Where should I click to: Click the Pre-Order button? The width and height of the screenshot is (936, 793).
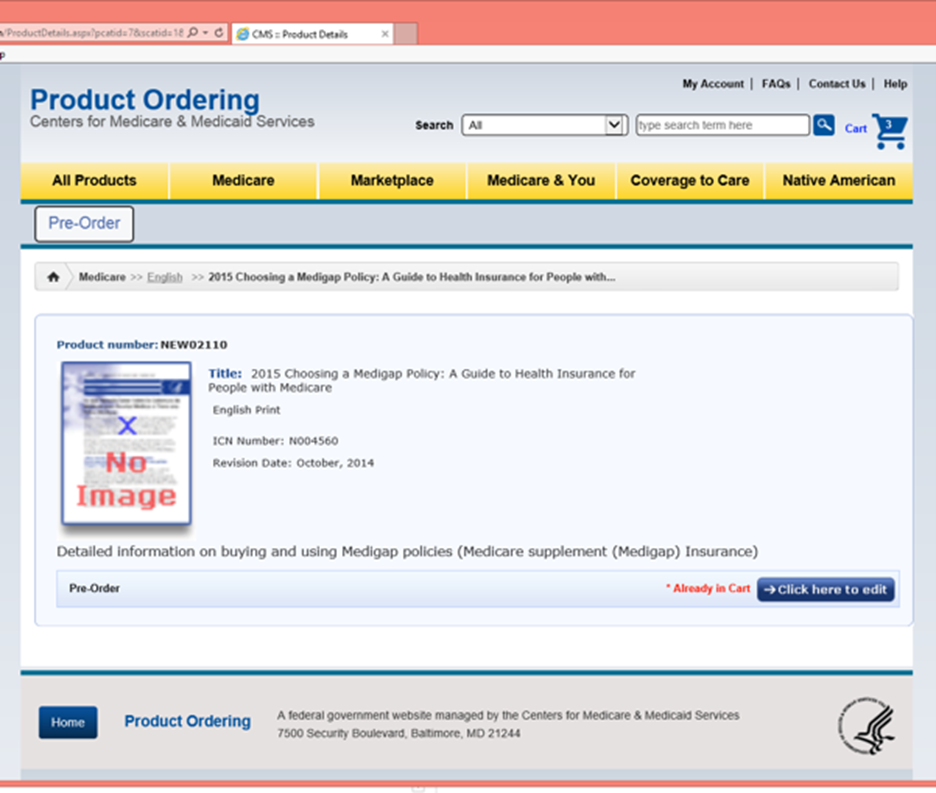click(x=84, y=224)
